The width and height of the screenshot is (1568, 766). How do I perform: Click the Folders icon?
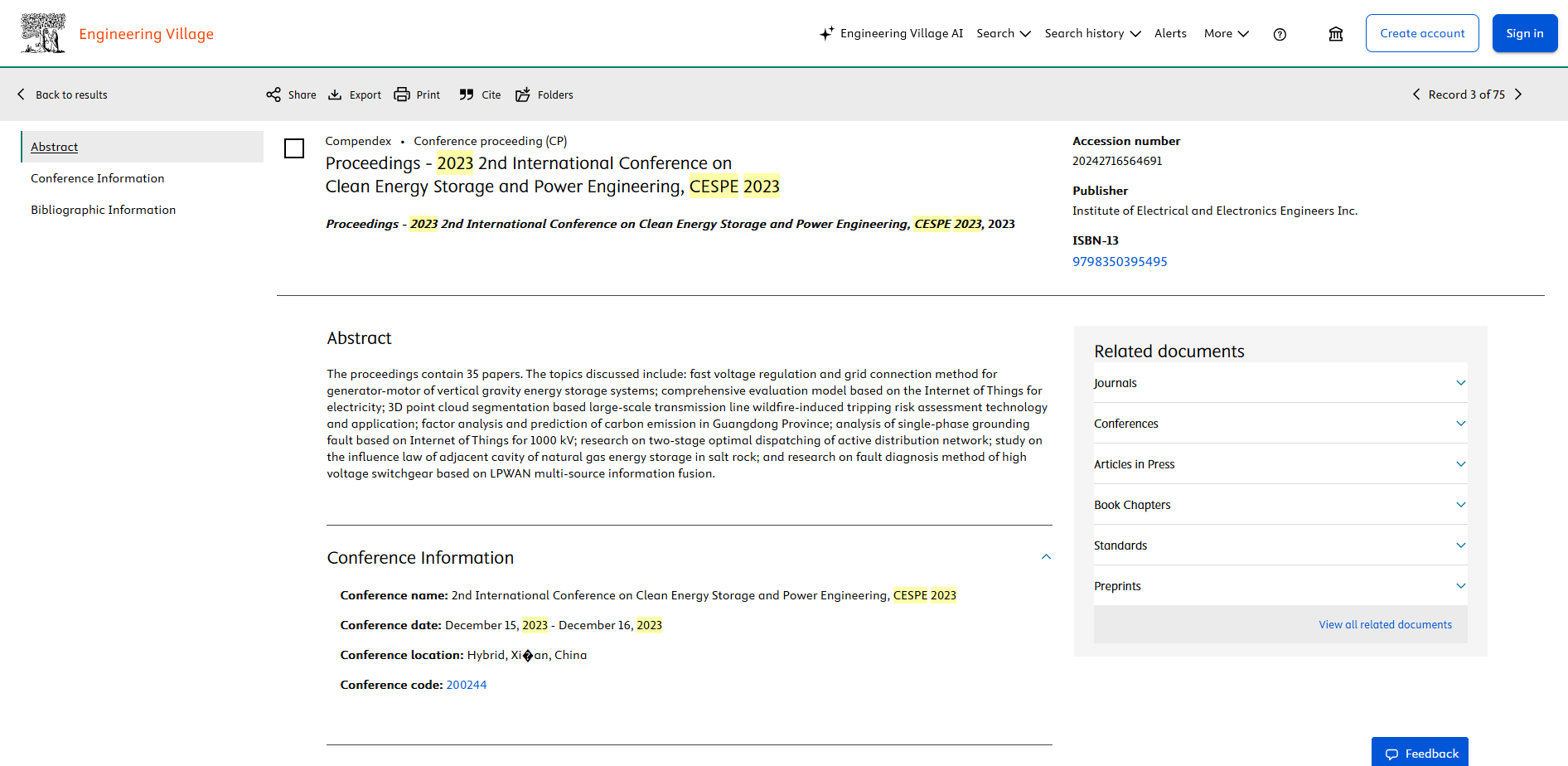(523, 95)
